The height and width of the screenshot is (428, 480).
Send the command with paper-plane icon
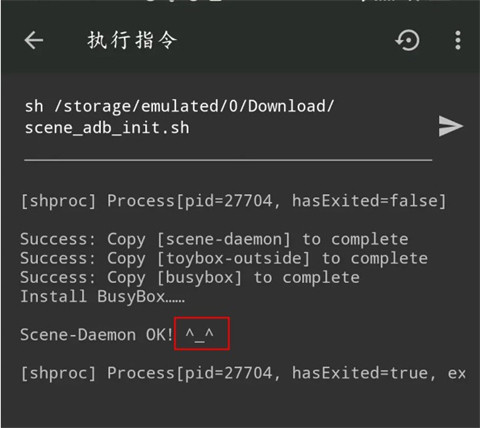pos(451,126)
